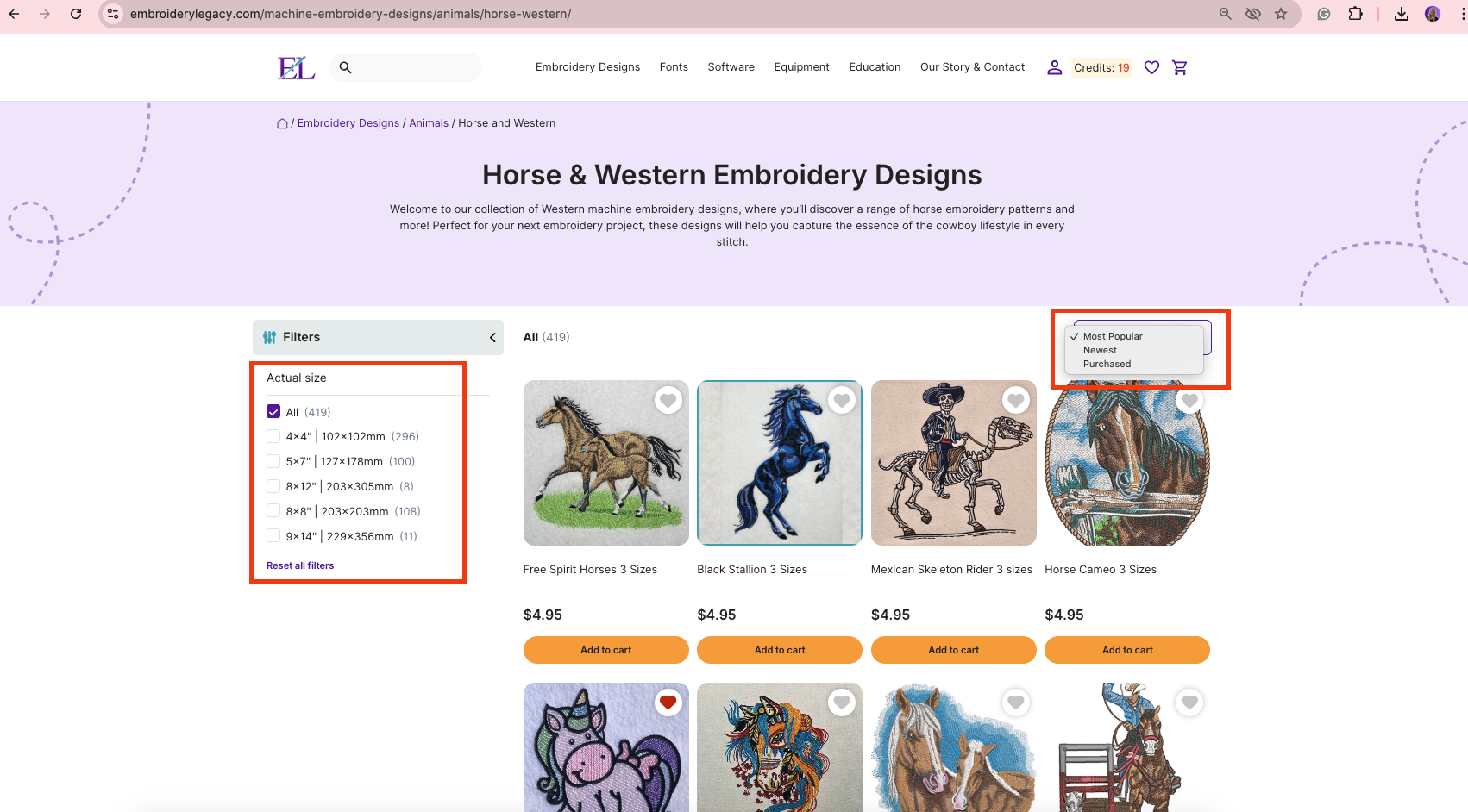Add Black Stallion 3 Sizes to cart
The height and width of the screenshot is (812, 1468).
click(780, 650)
